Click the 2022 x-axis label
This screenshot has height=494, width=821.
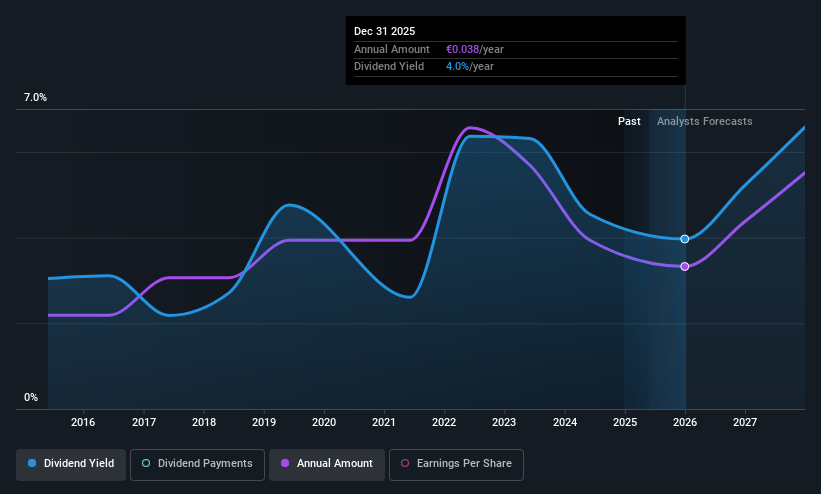coord(444,422)
